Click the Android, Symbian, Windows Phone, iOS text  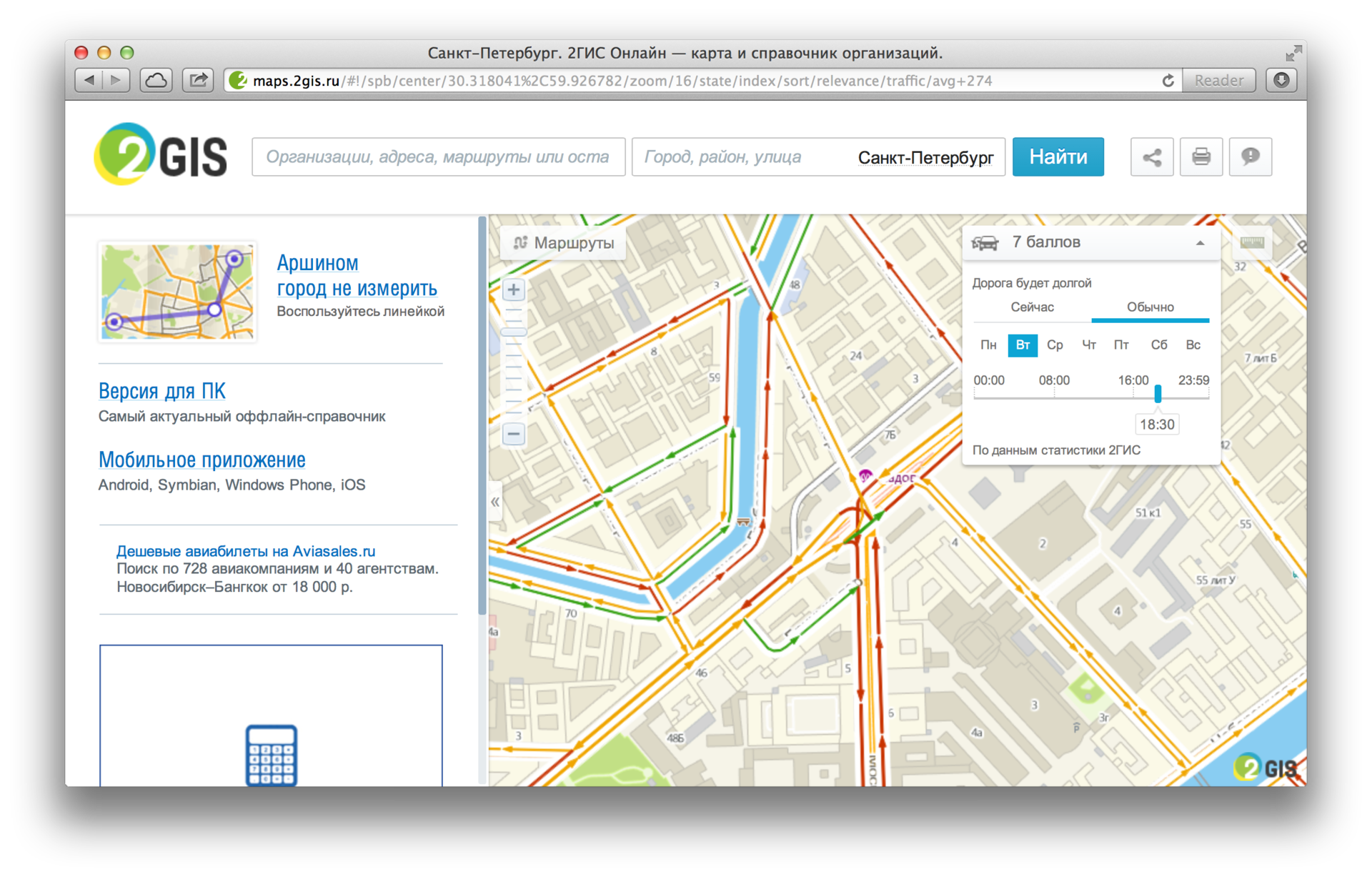(x=232, y=485)
